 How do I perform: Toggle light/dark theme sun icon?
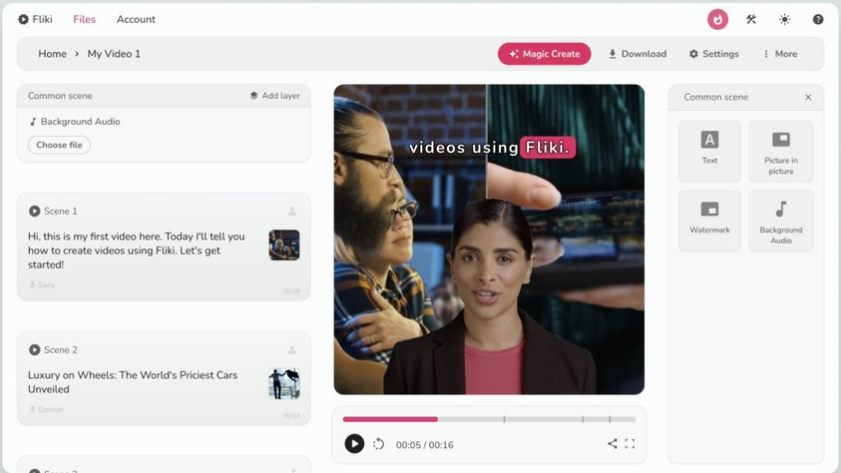(785, 19)
